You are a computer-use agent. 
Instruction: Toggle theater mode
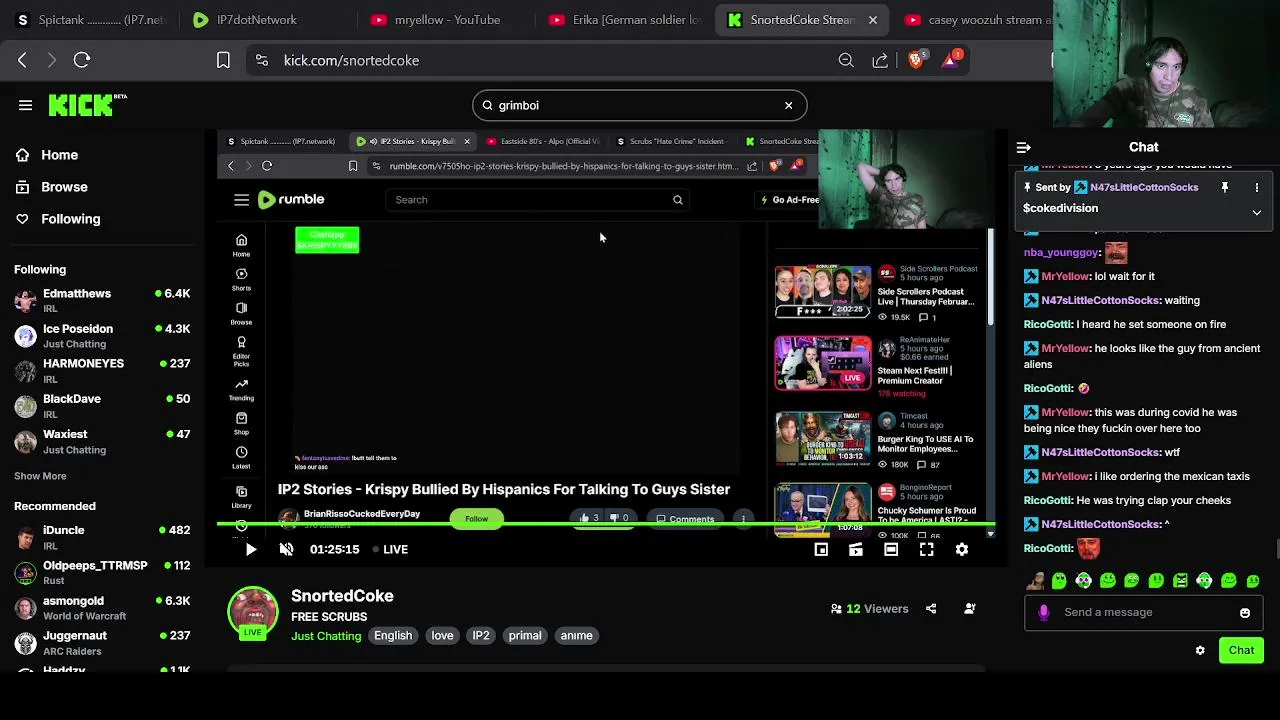[891, 549]
